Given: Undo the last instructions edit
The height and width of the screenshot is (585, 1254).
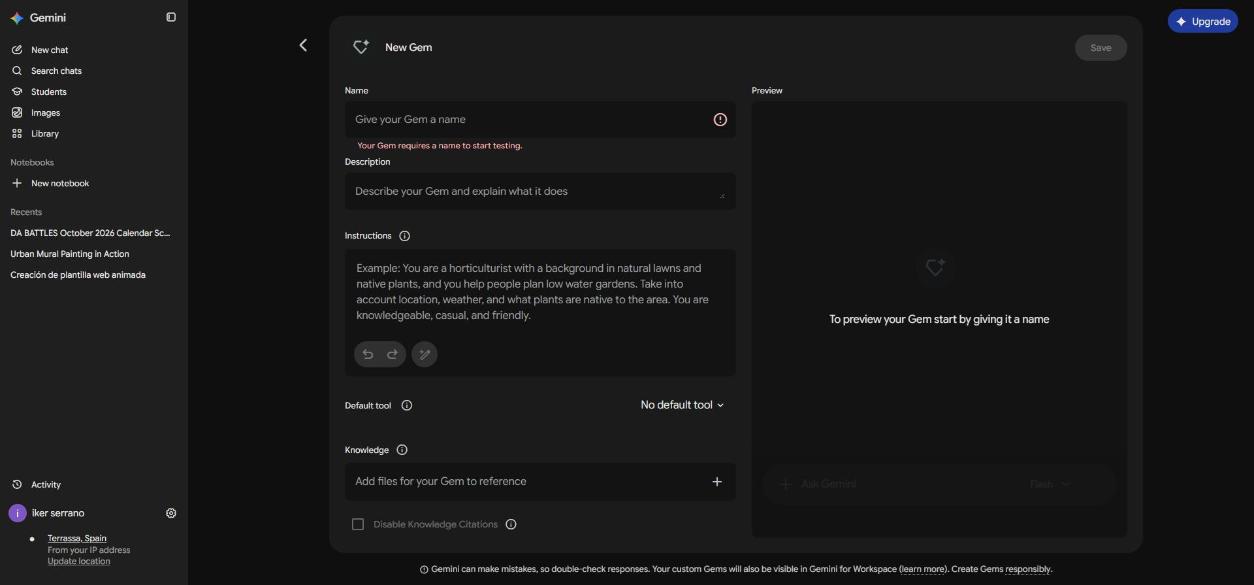Looking at the screenshot, I should (367, 354).
